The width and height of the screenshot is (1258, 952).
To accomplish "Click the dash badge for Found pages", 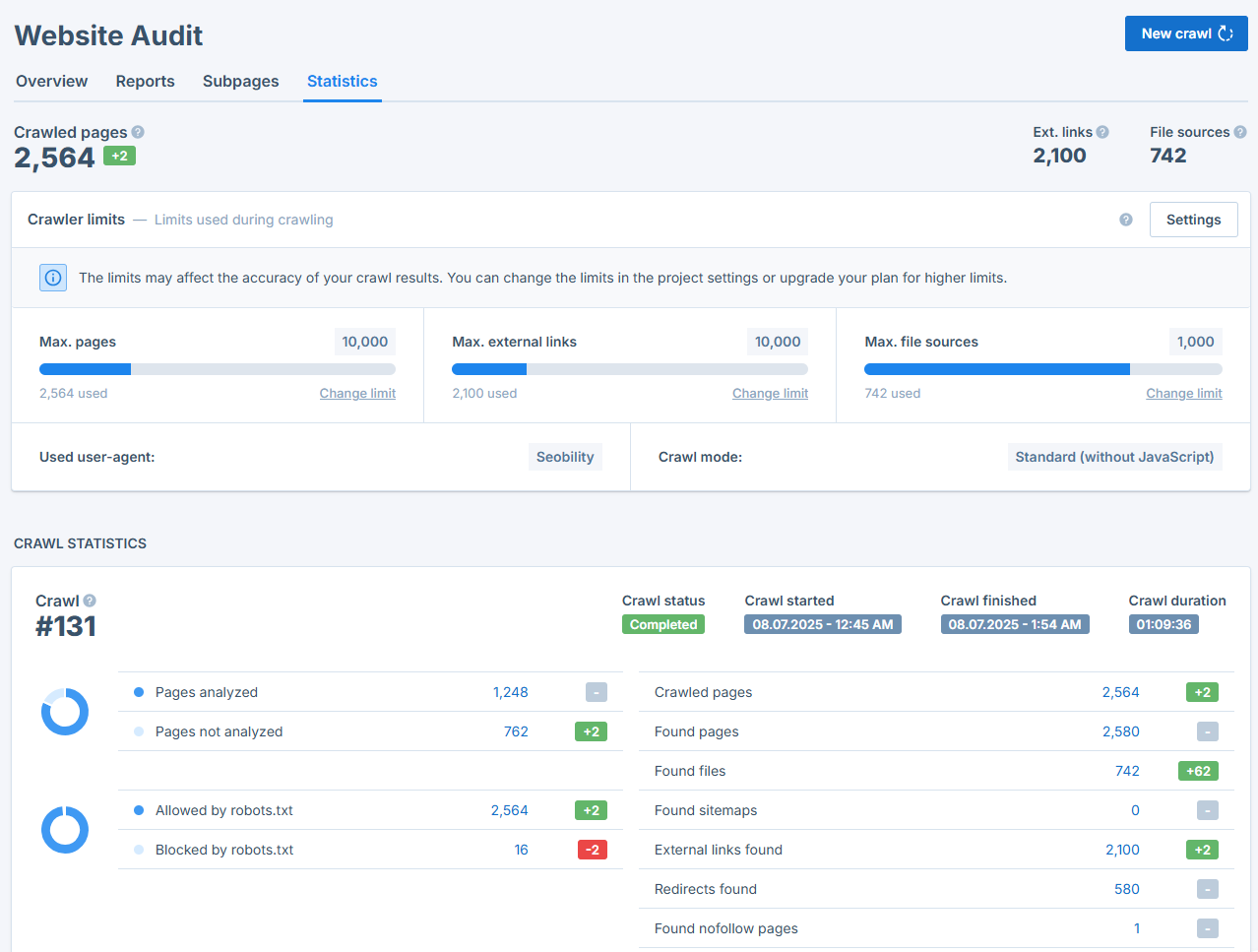I will pyautogui.click(x=1208, y=731).
